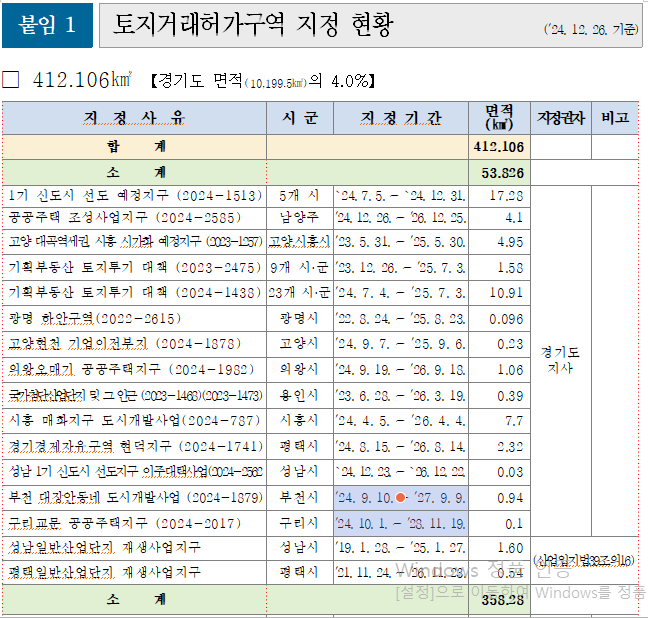Viewport: 648px width, 618px height.
Task: Click area value 4.1
Action: point(499,218)
